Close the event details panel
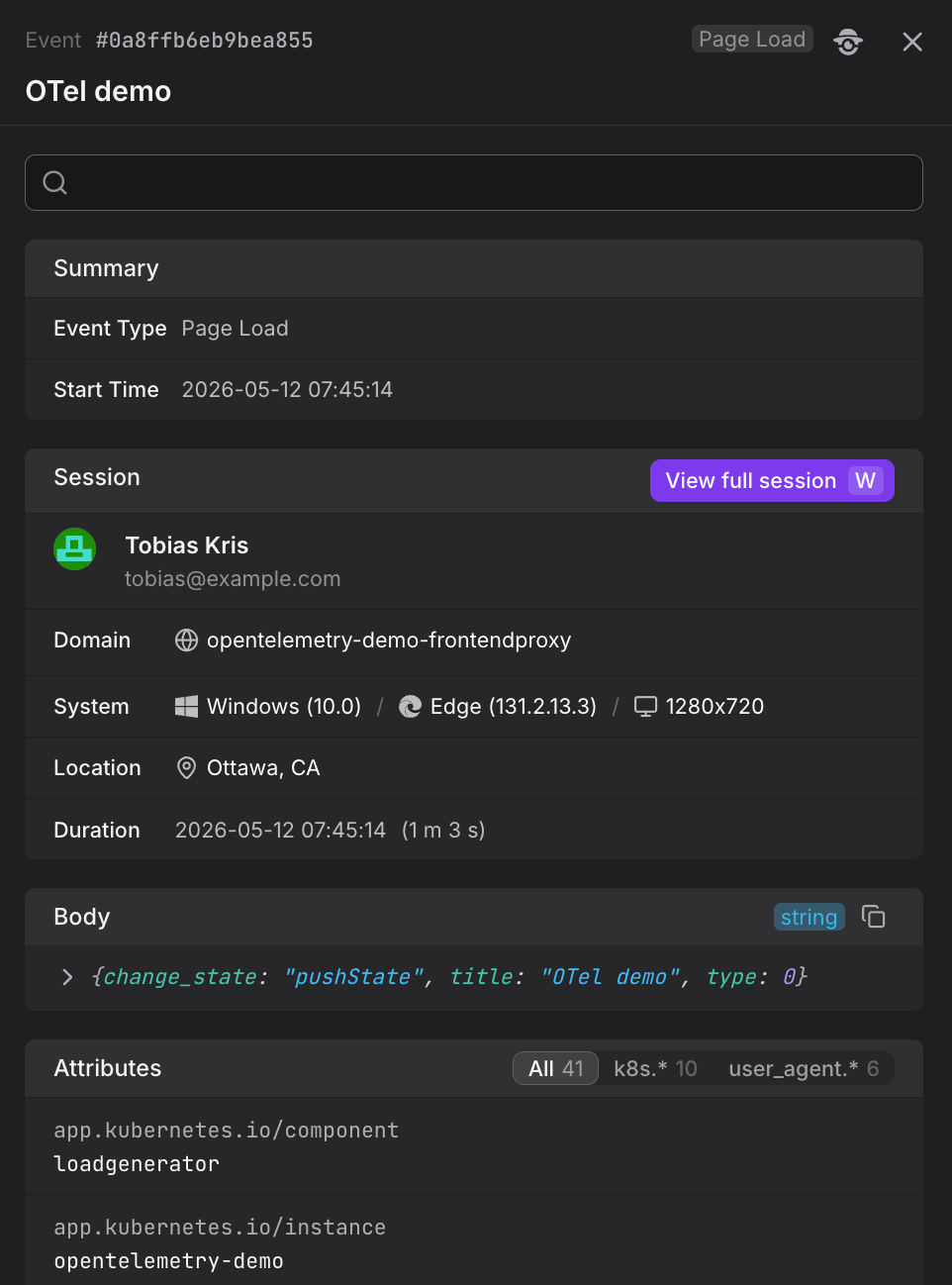Viewport: 952px width, 1285px height. [x=912, y=42]
